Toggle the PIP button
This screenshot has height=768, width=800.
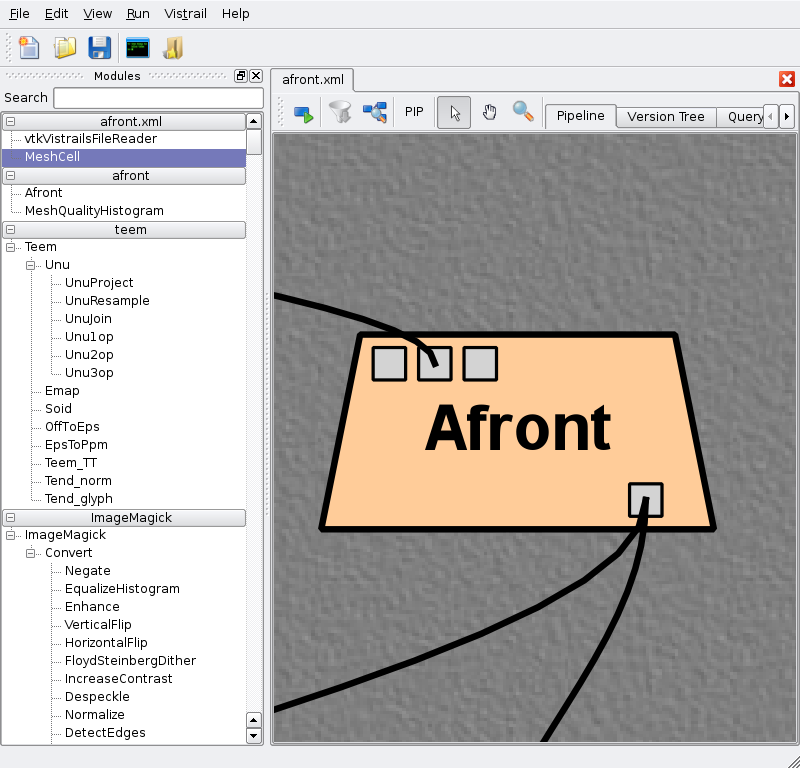coord(414,113)
